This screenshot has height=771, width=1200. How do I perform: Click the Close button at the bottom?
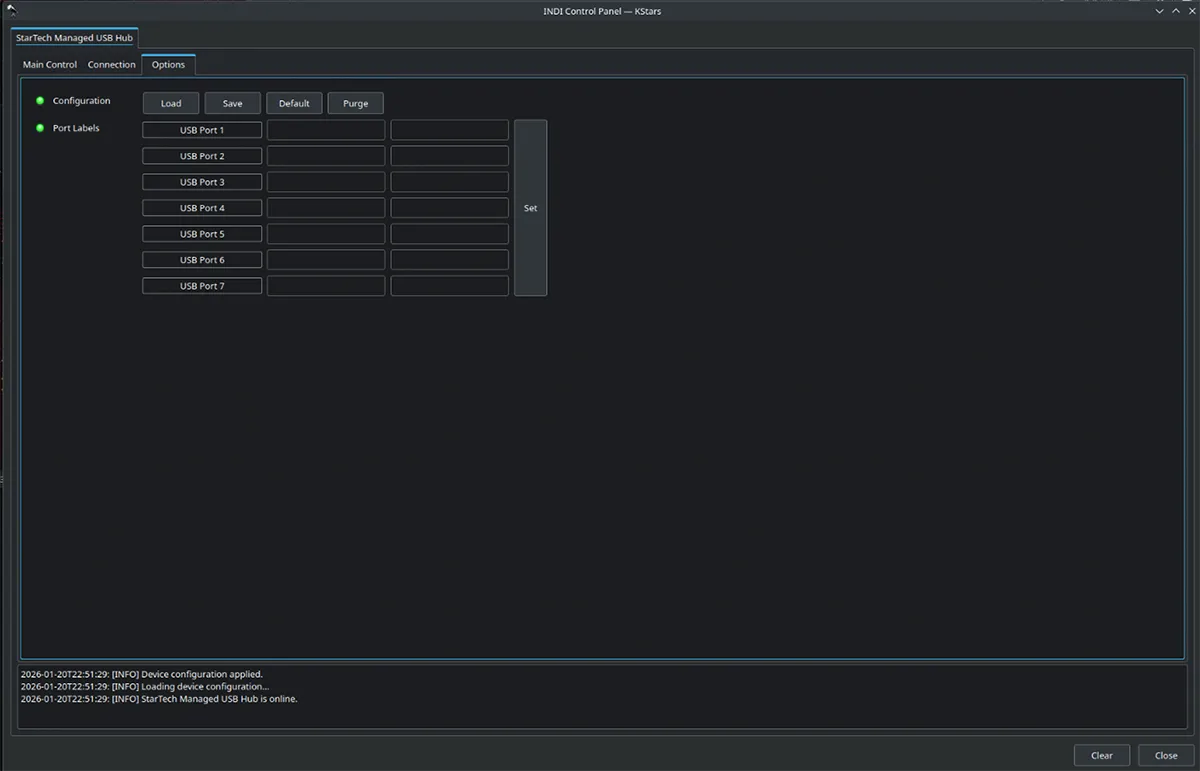(x=1166, y=756)
